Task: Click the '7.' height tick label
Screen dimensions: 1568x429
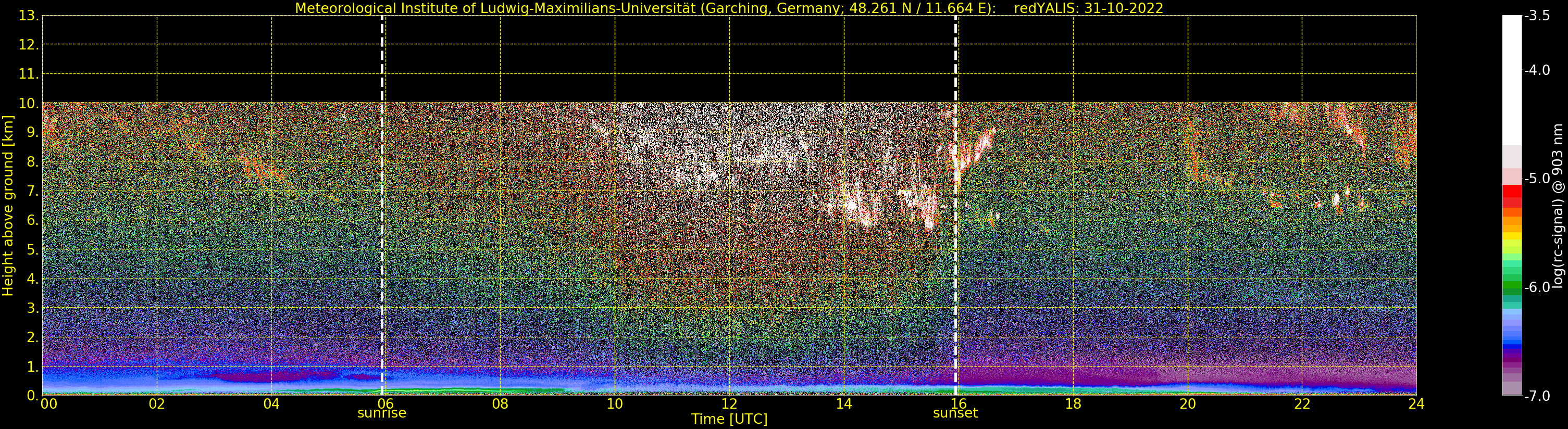Action: coord(33,191)
